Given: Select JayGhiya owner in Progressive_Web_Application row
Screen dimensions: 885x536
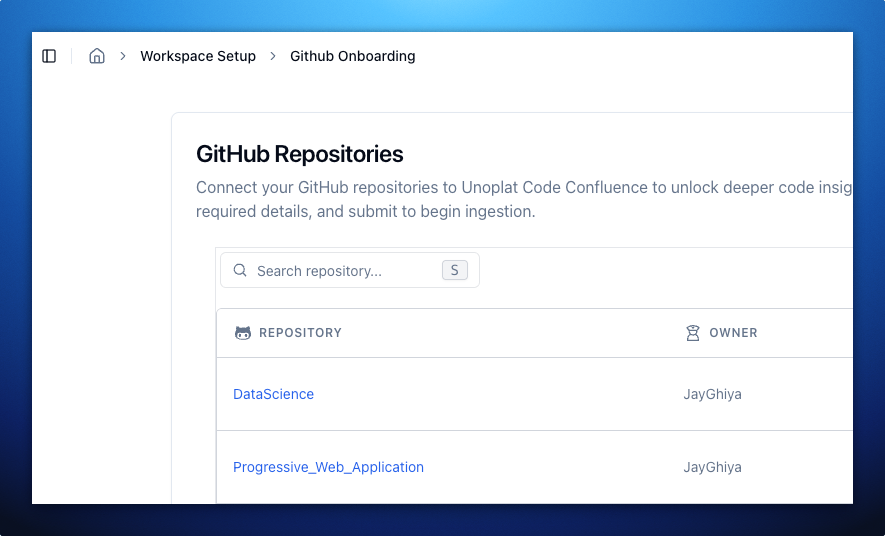Looking at the screenshot, I should coord(712,467).
